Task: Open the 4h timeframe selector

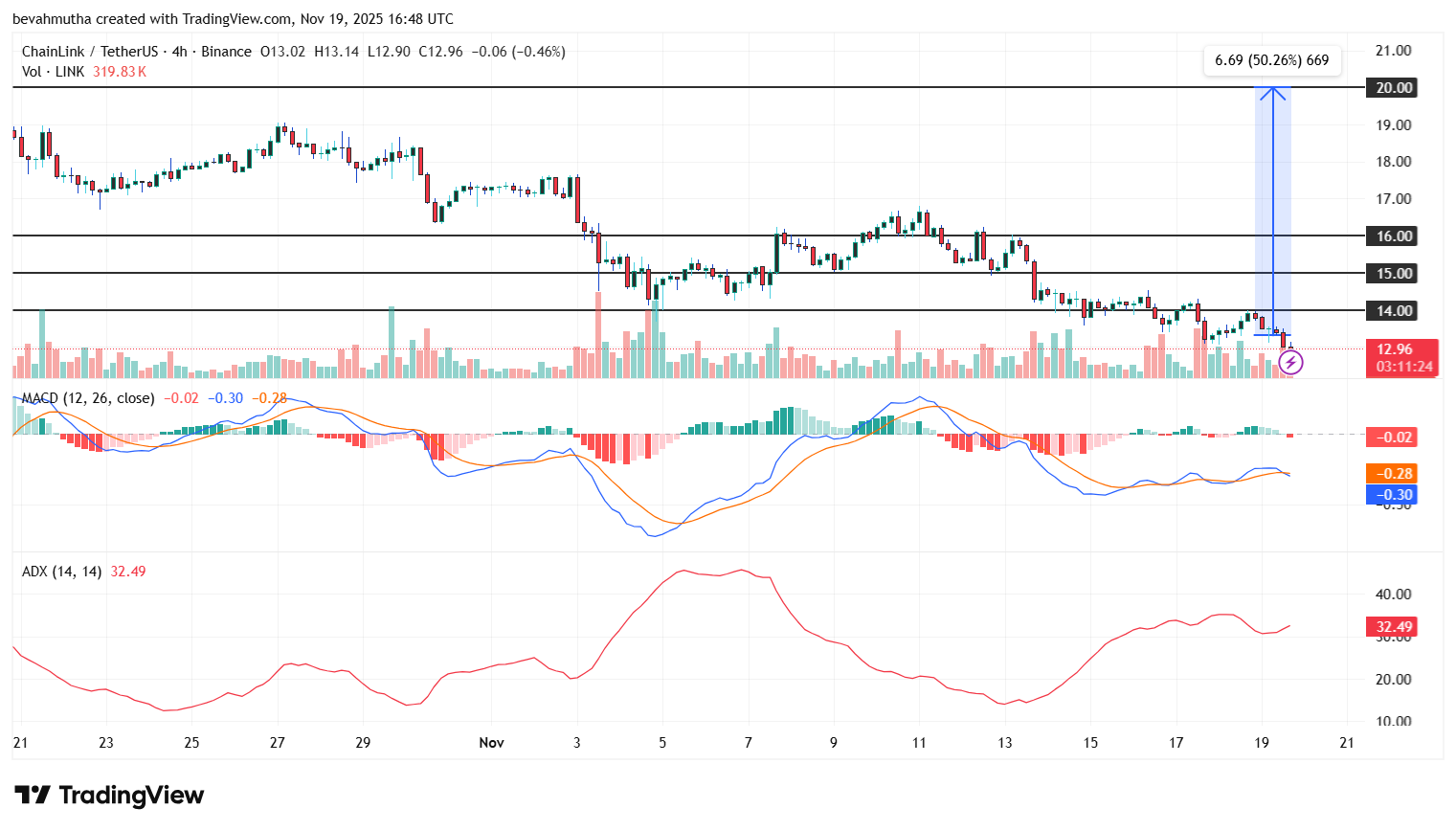Action: pos(180,52)
